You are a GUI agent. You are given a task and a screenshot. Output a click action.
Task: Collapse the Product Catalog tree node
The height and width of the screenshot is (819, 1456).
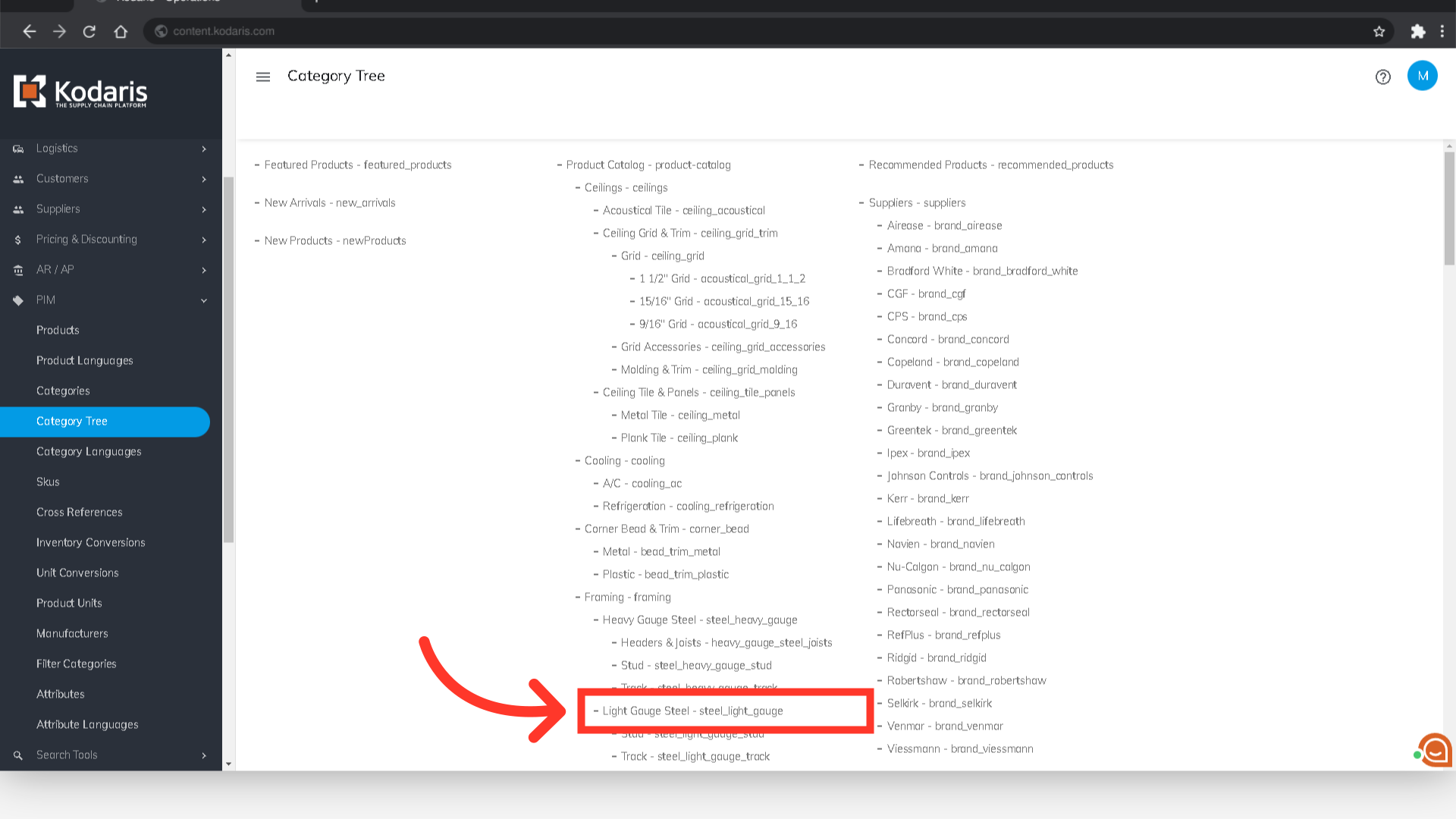[560, 165]
